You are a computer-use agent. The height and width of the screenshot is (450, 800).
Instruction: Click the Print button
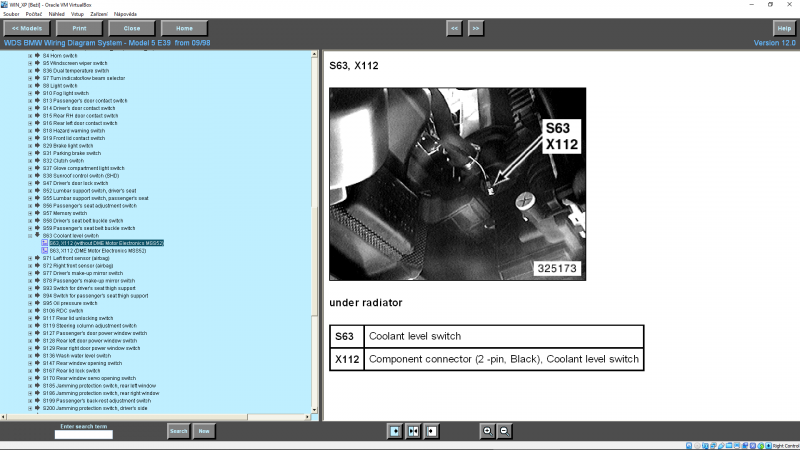click(x=79, y=29)
